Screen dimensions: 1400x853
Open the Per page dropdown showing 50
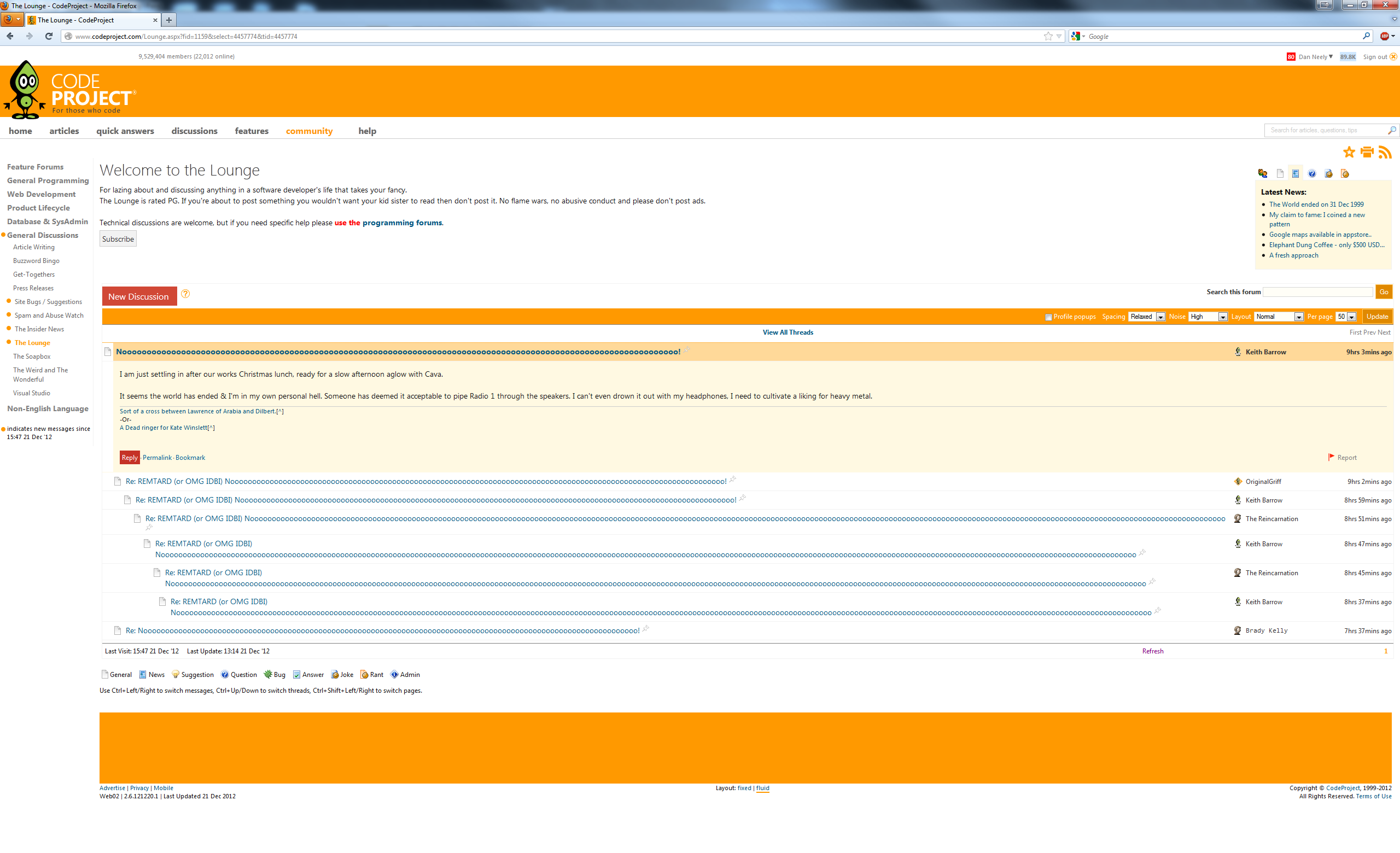click(x=1346, y=317)
